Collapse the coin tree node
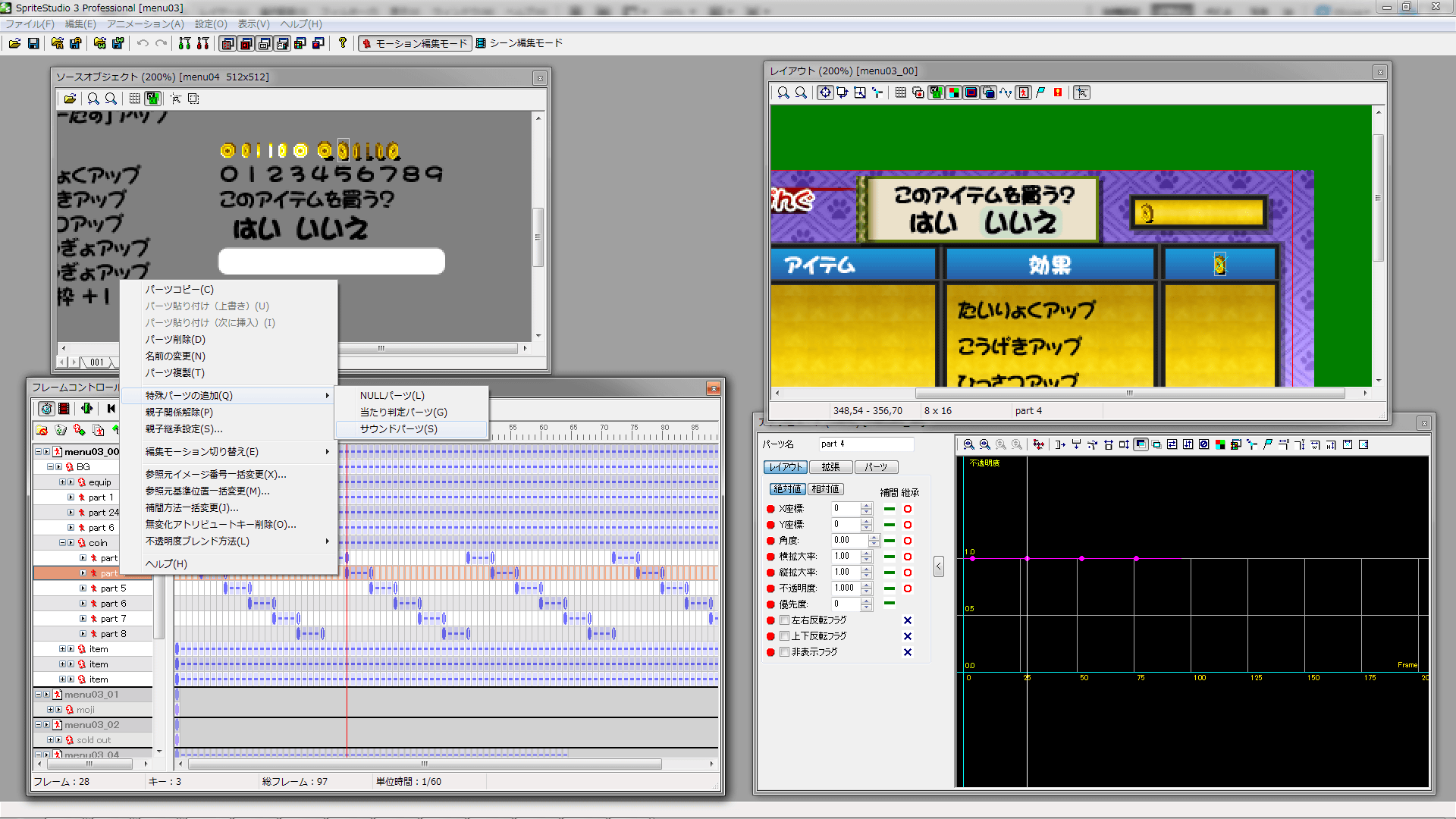This screenshot has width=1456, height=819. [x=62, y=543]
